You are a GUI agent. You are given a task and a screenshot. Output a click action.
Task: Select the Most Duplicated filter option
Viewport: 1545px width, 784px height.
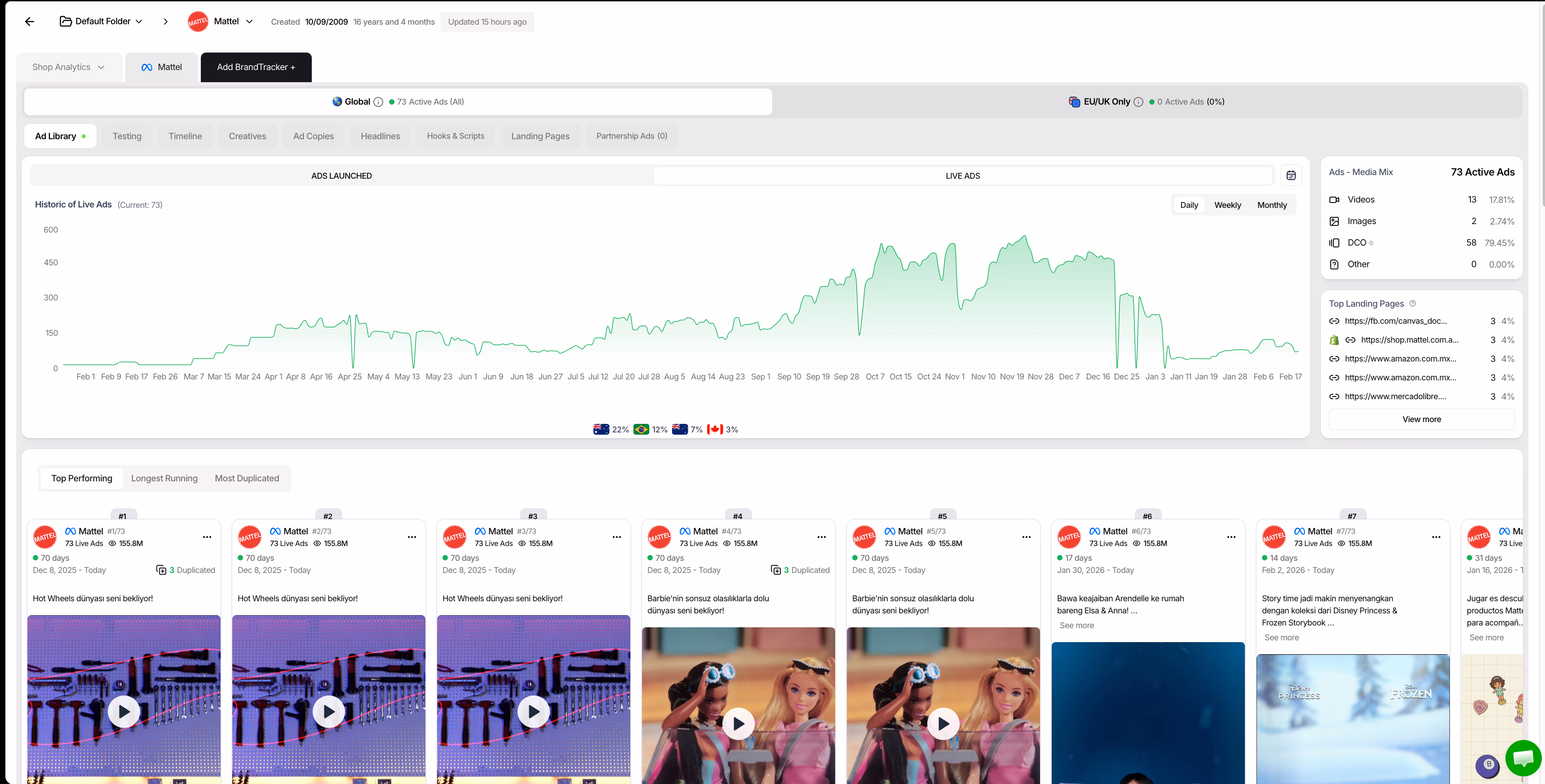coord(247,478)
